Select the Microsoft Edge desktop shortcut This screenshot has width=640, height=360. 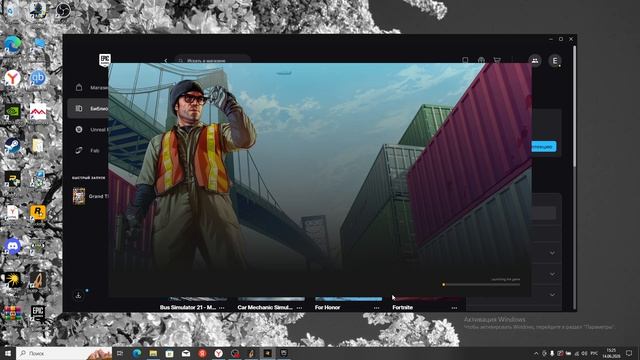[13, 44]
